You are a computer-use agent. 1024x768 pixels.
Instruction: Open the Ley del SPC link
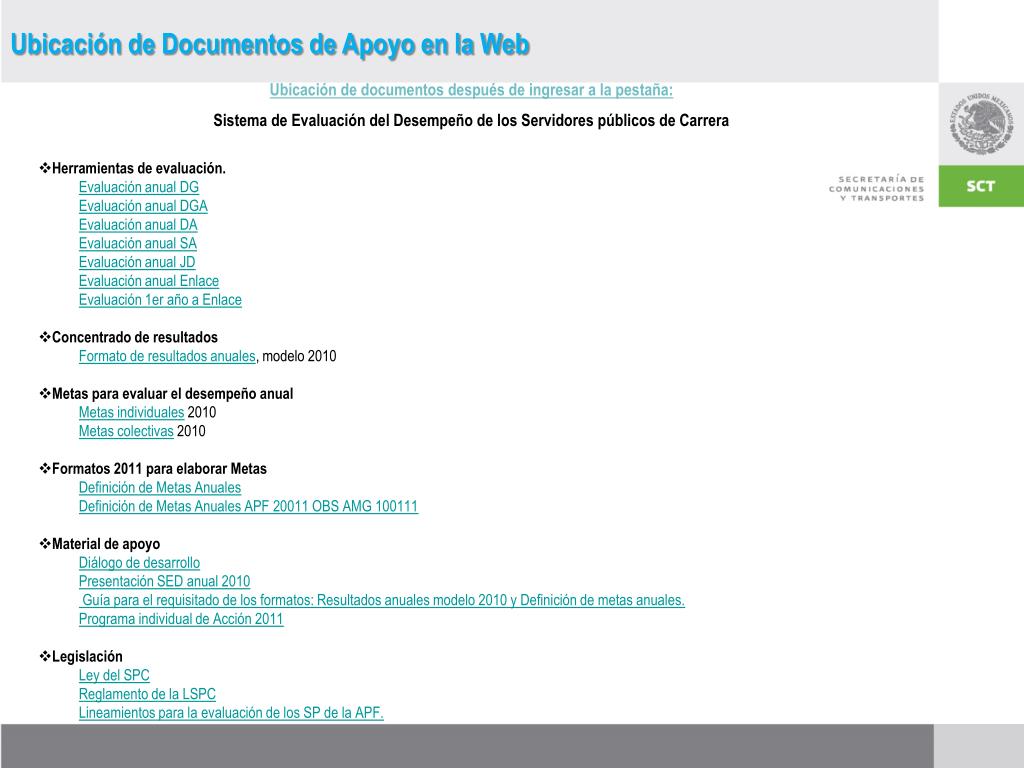(114, 675)
